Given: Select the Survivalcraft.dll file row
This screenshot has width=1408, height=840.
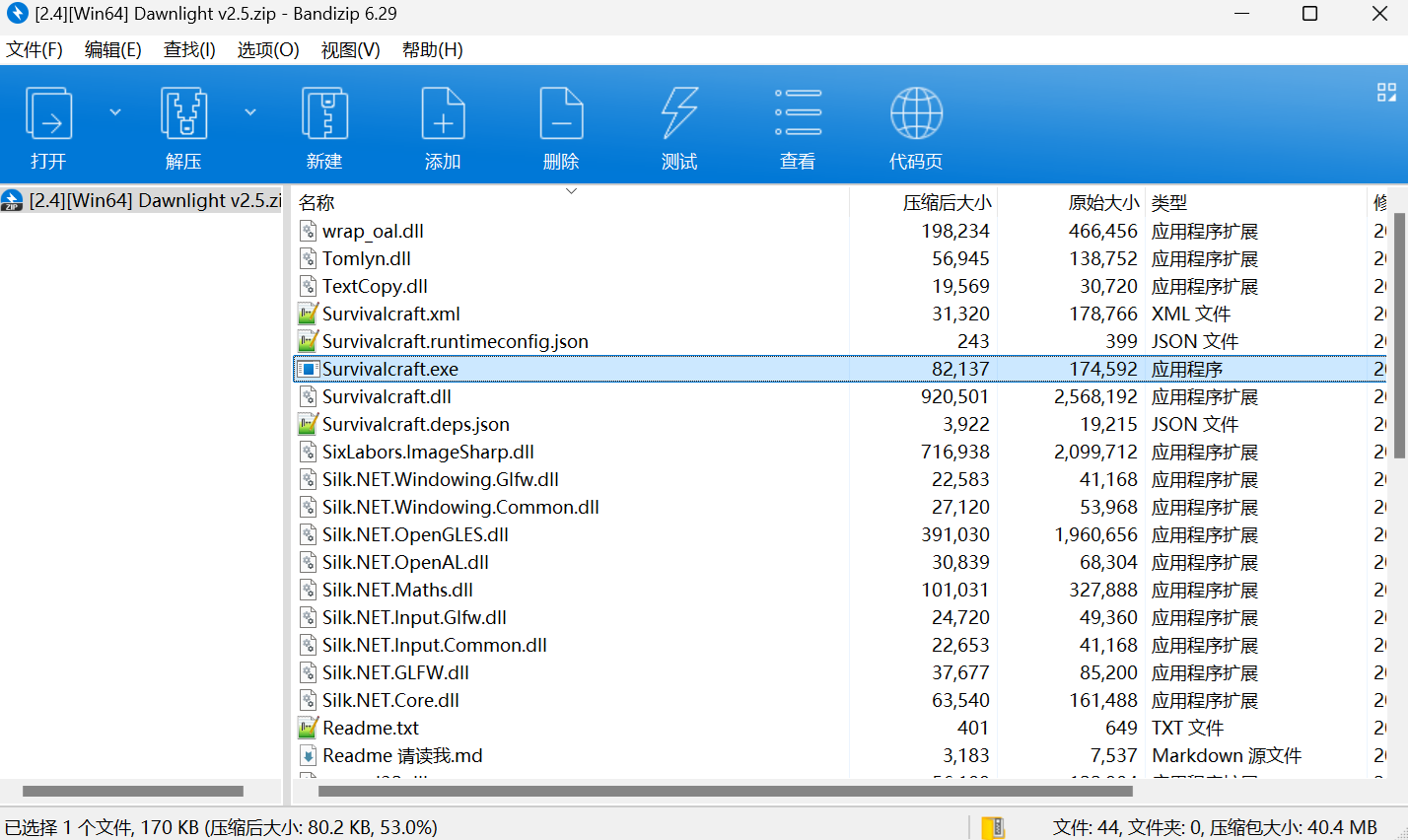Looking at the screenshot, I should point(387,396).
